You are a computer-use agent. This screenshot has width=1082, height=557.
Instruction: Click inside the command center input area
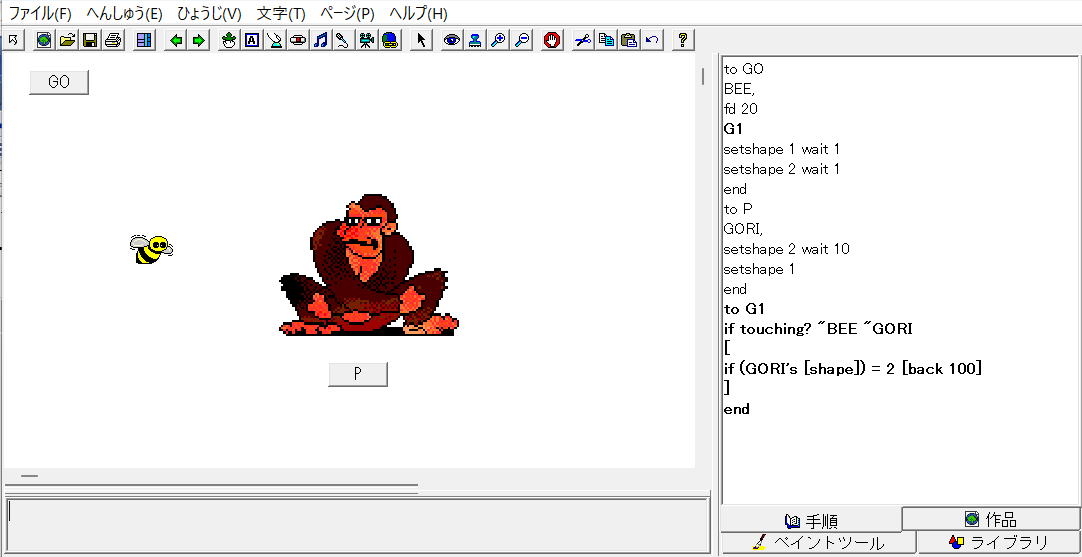357,525
